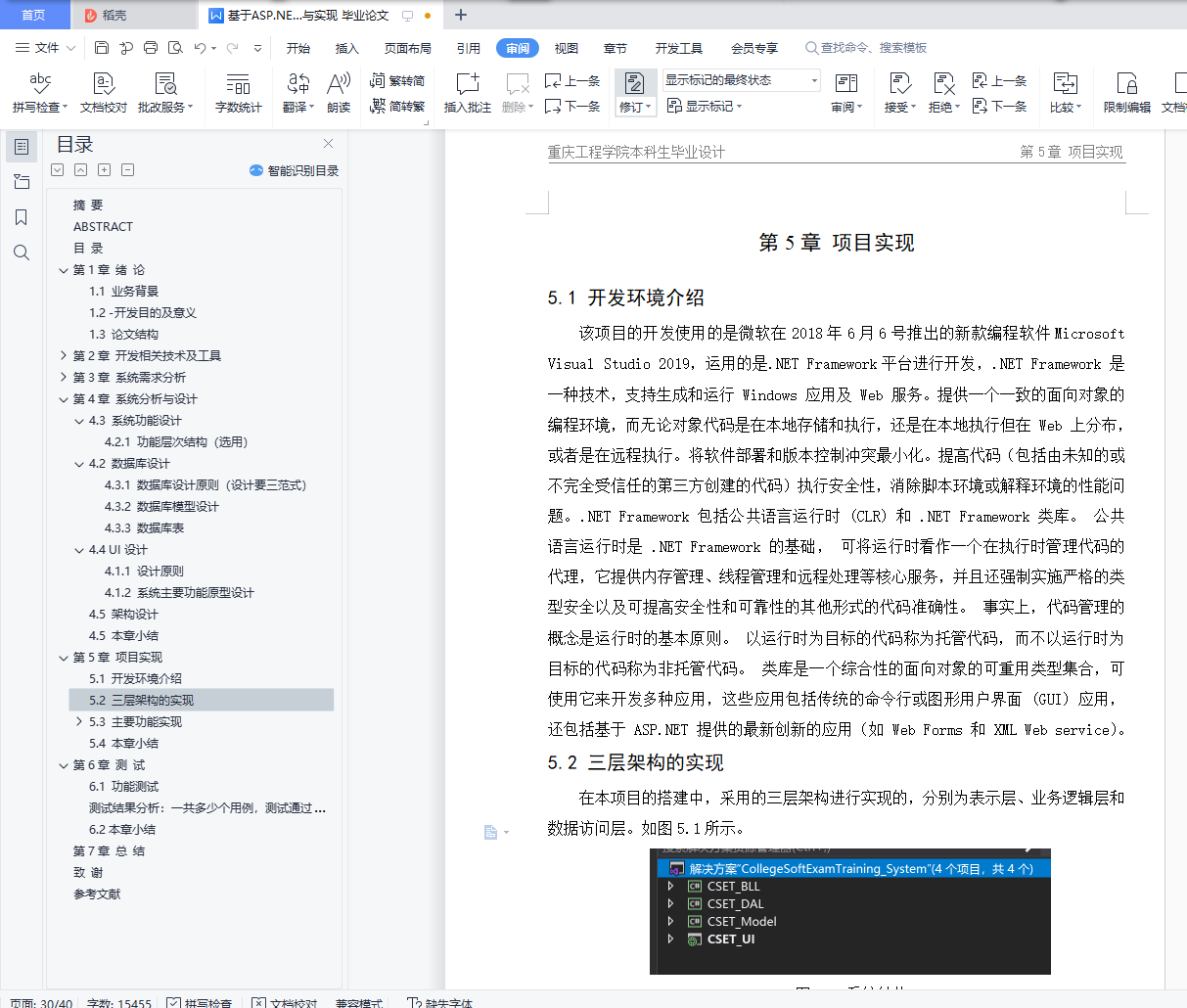Image resolution: width=1187 pixels, height=1008 pixels.
Task: Click 智能识别目录 smart TOC button
Action: pyautogui.click(x=294, y=170)
